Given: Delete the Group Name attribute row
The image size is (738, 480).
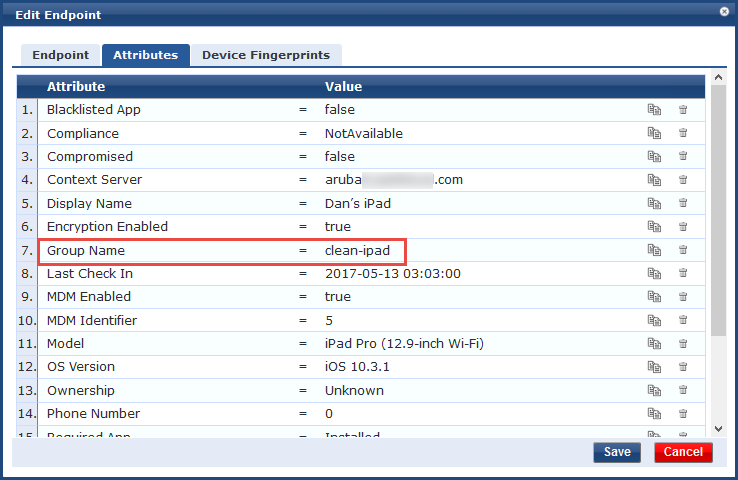Looking at the screenshot, I should [x=683, y=250].
